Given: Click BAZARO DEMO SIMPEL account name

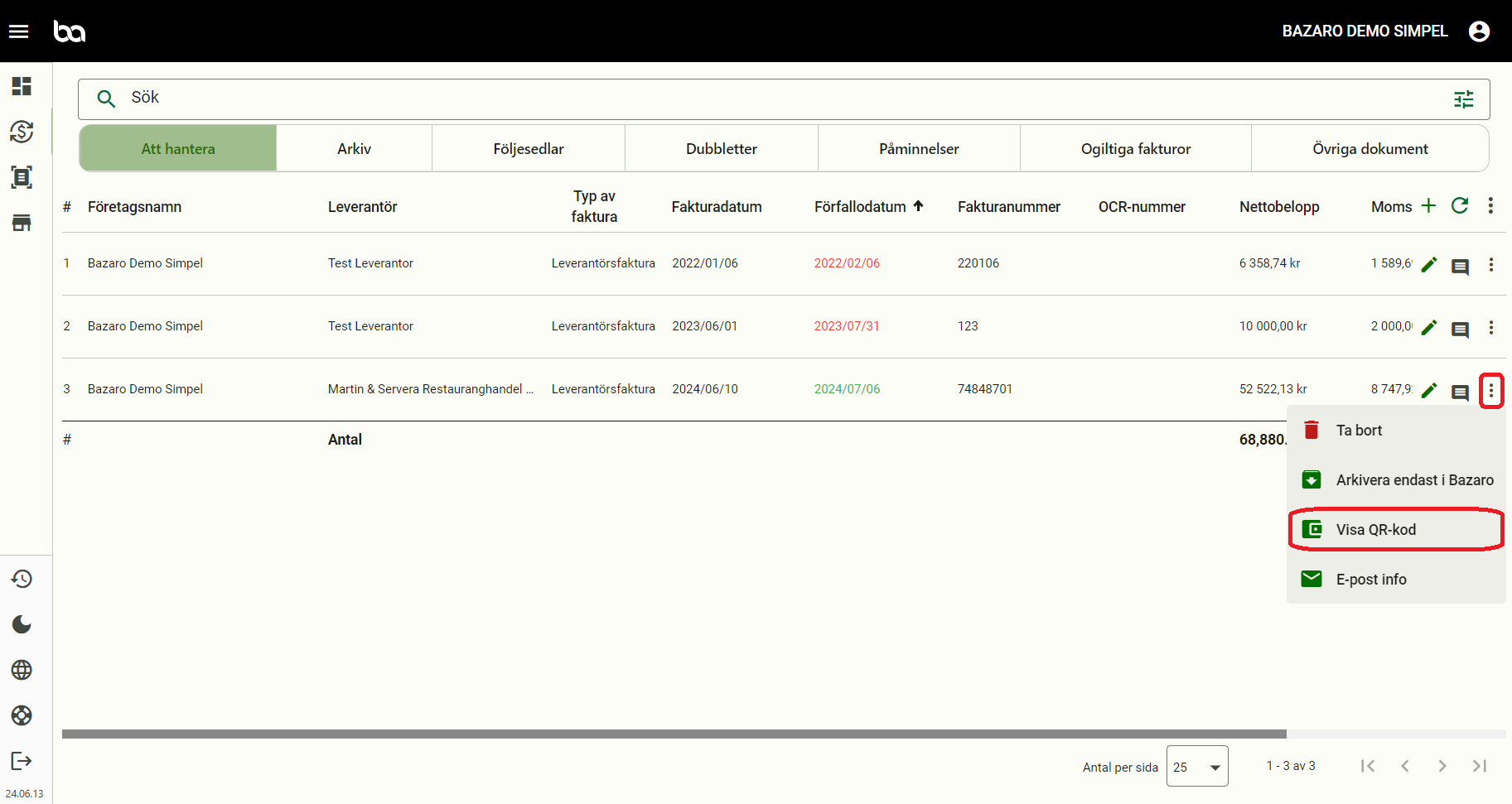Looking at the screenshot, I should [1365, 31].
